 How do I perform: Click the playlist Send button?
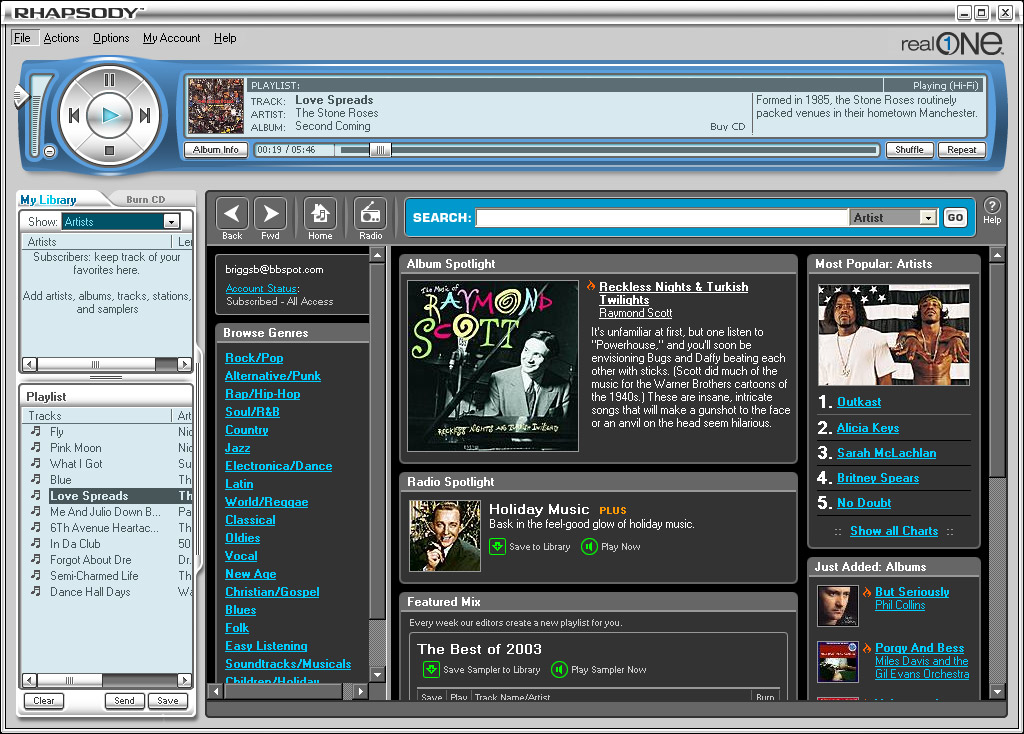(x=124, y=701)
